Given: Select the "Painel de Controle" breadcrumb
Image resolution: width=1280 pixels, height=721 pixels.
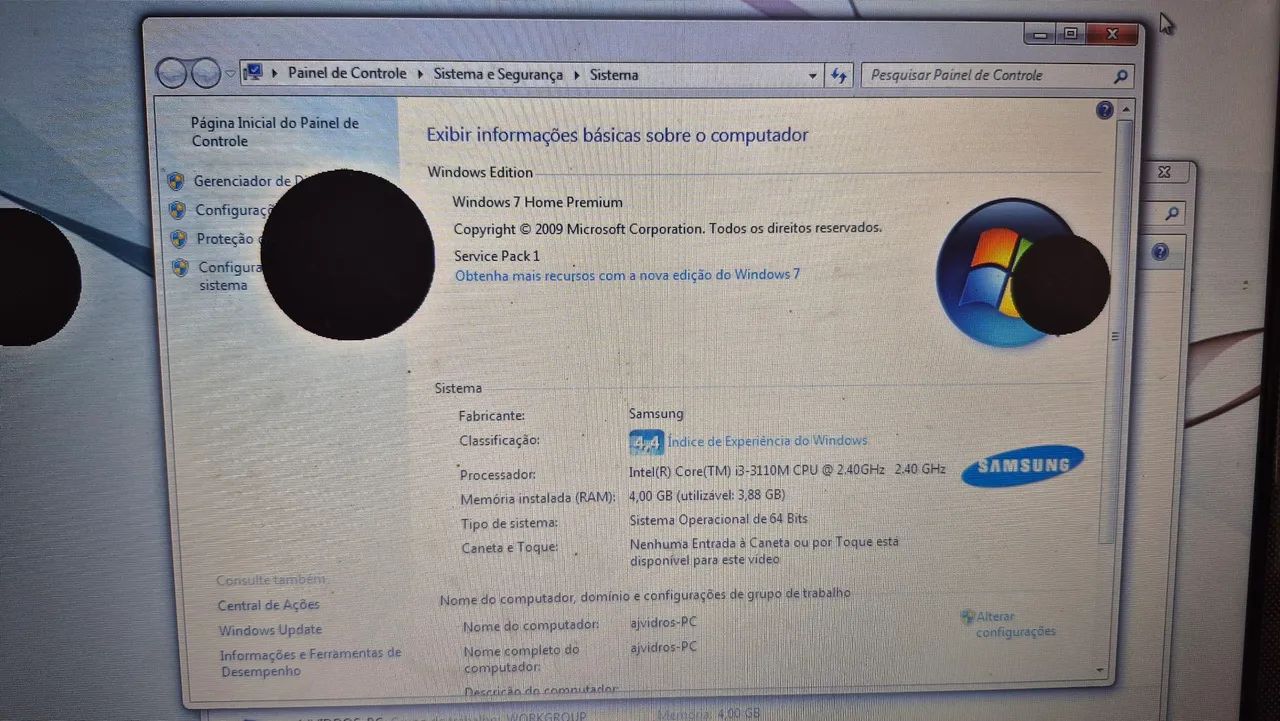Looking at the screenshot, I should (x=347, y=73).
